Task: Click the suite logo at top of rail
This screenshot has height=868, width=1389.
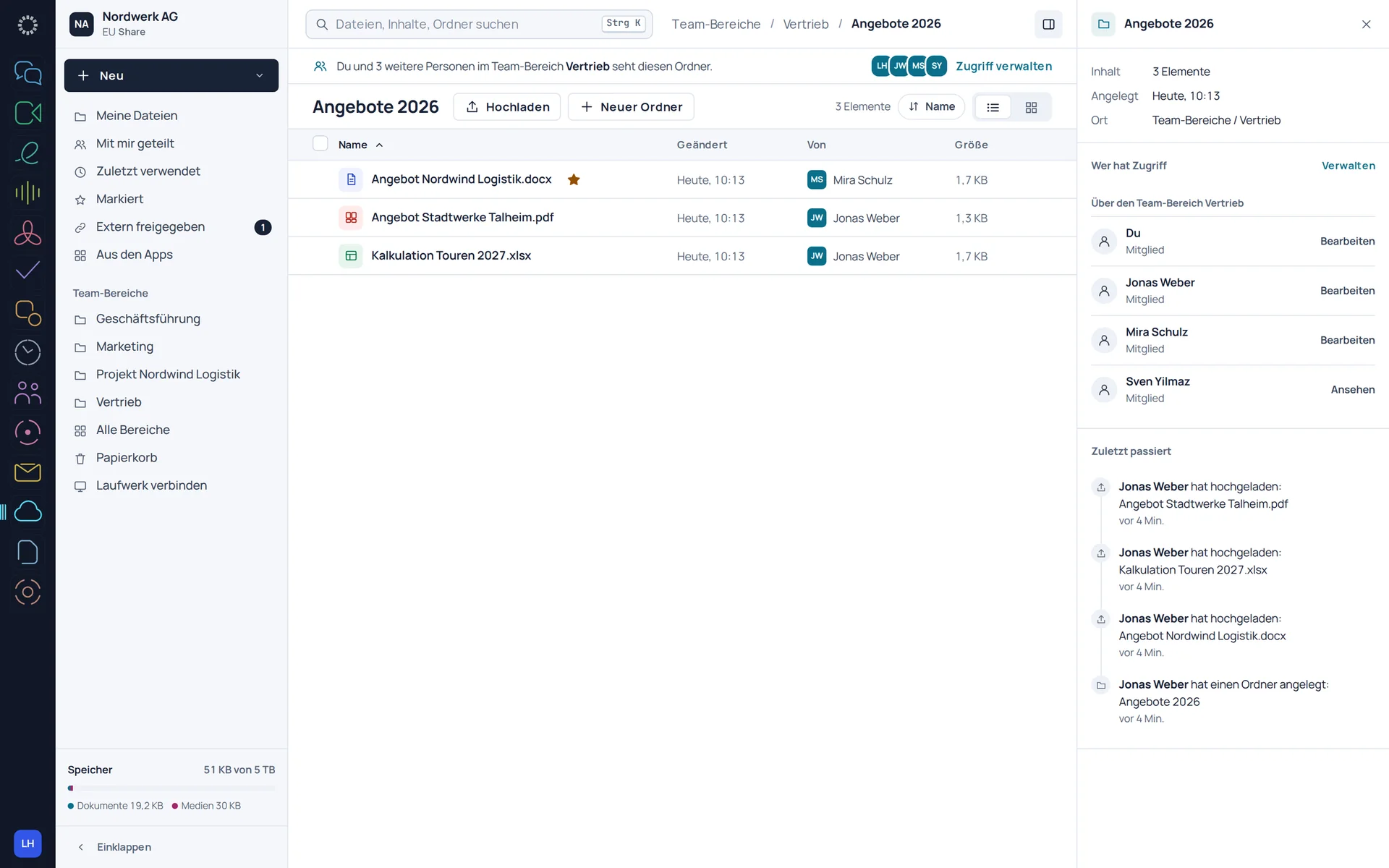Action: [27, 25]
